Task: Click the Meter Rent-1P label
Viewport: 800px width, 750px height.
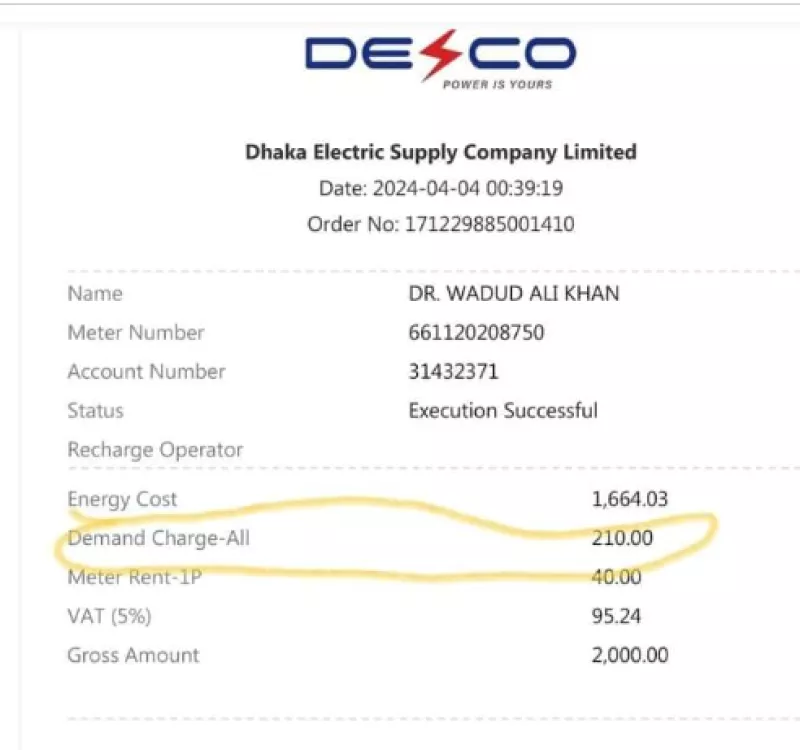Action: pos(135,577)
